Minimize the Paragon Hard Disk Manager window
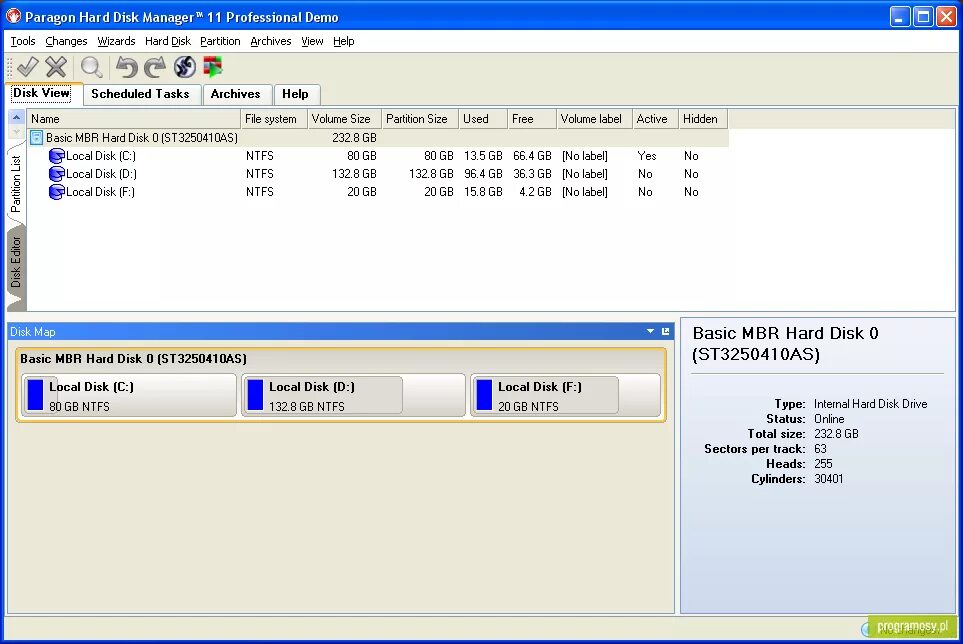The image size is (963, 644). (900, 17)
